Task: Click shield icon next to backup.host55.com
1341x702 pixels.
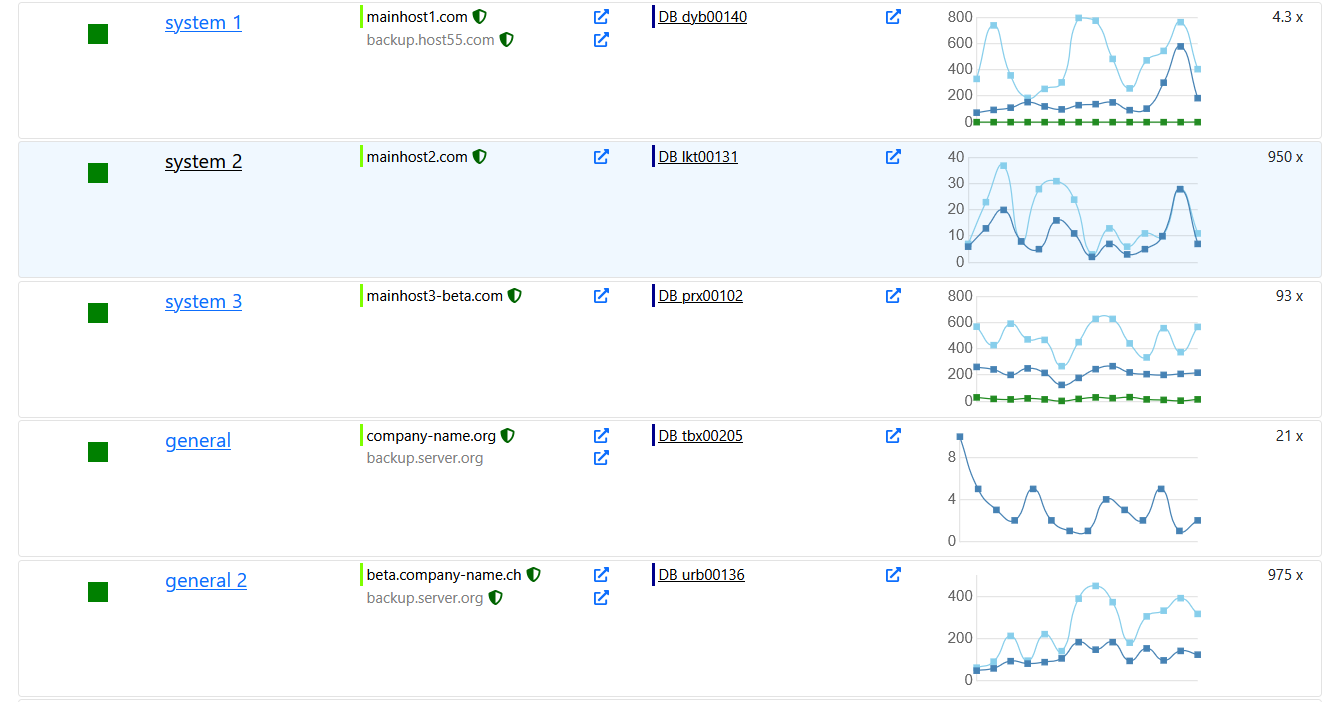Action: (x=506, y=40)
